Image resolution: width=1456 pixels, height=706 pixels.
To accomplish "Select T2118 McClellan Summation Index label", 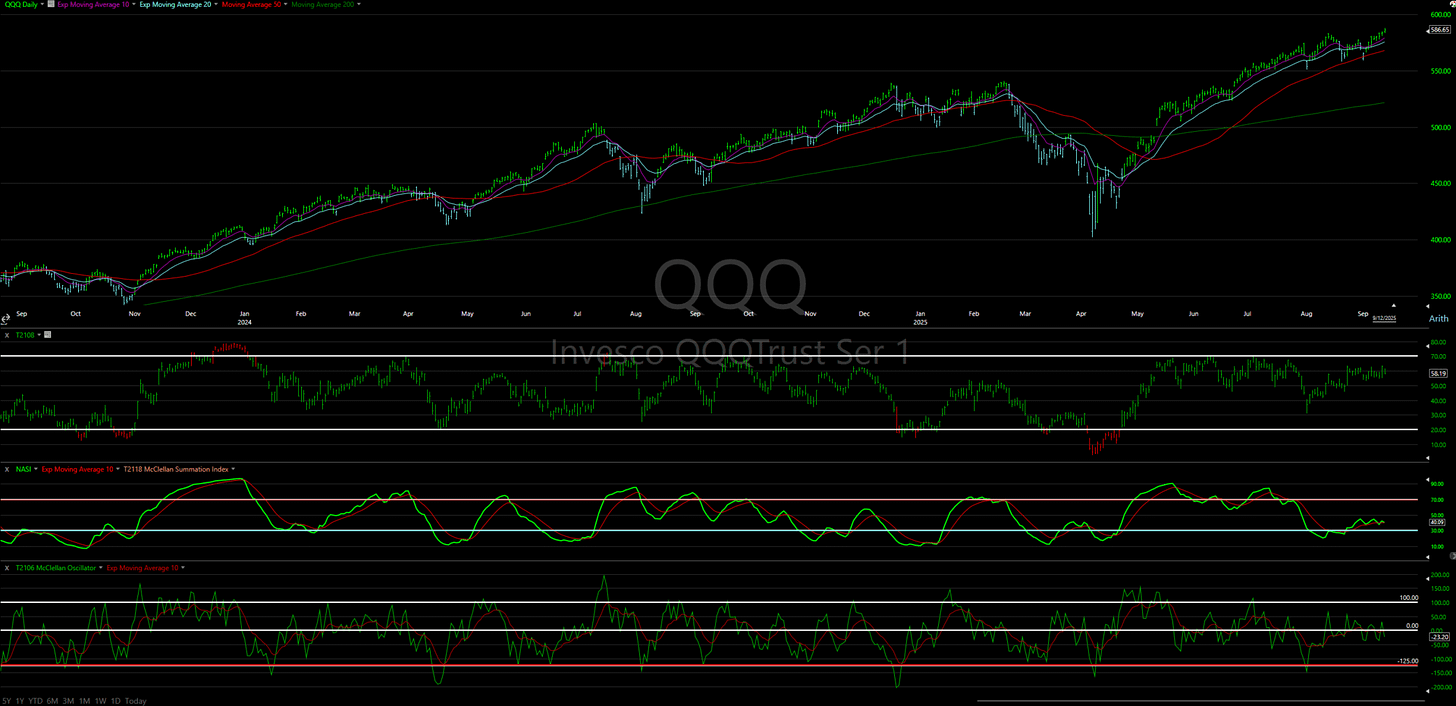I will [176, 469].
